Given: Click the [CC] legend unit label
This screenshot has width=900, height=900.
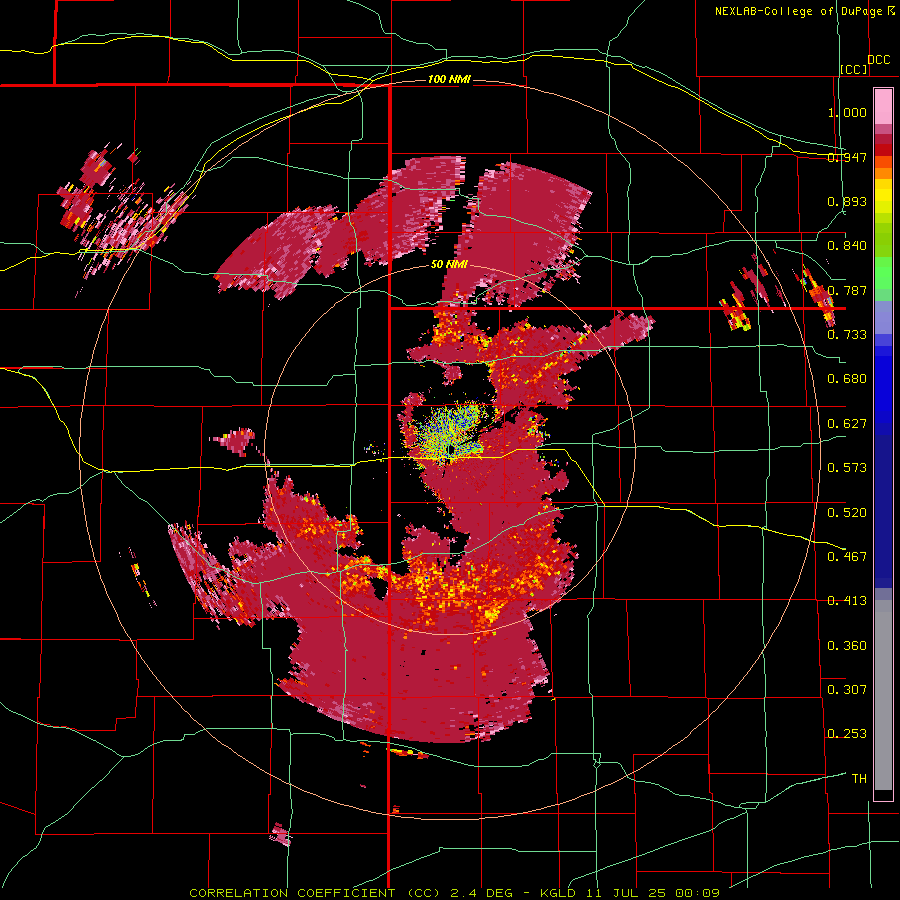Looking at the screenshot, I should [x=854, y=69].
